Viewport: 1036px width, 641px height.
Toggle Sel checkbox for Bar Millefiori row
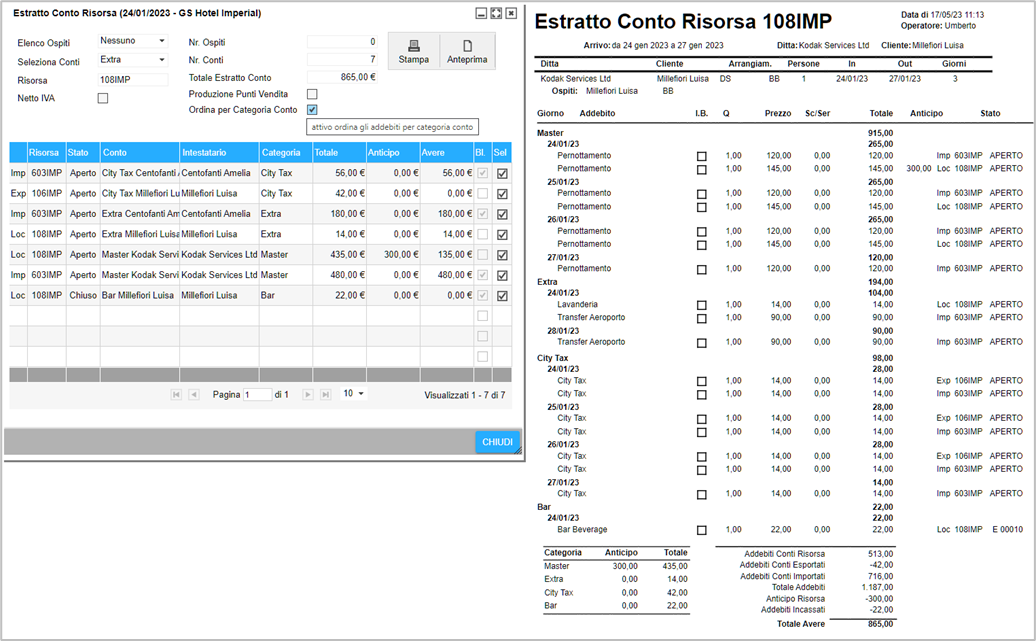(x=502, y=296)
